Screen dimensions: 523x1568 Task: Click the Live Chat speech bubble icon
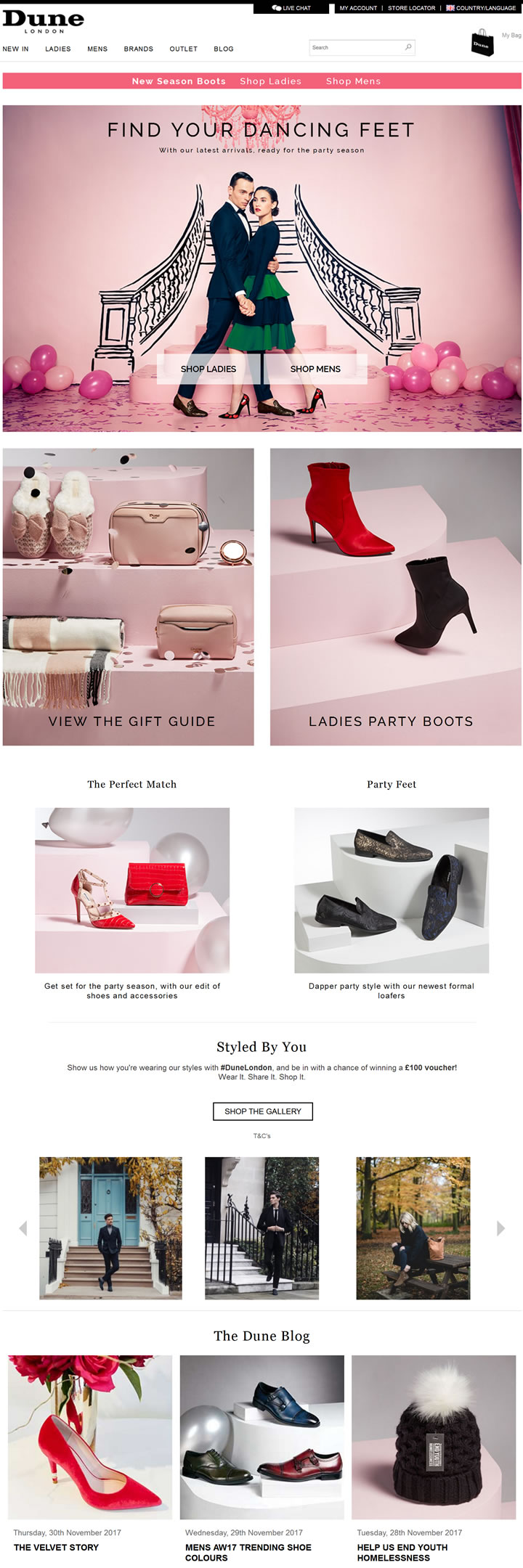click(x=277, y=8)
